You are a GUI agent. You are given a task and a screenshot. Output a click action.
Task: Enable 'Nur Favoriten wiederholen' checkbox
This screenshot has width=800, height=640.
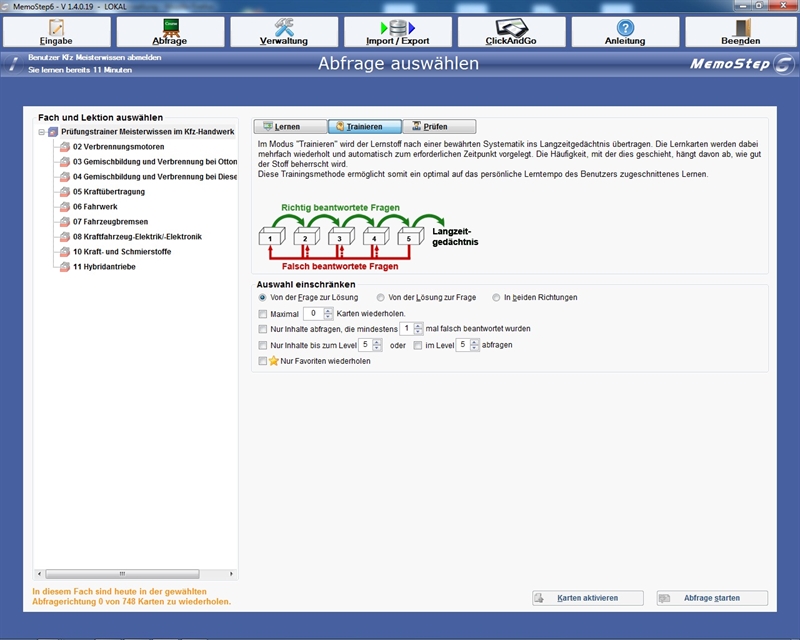tap(263, 361)
